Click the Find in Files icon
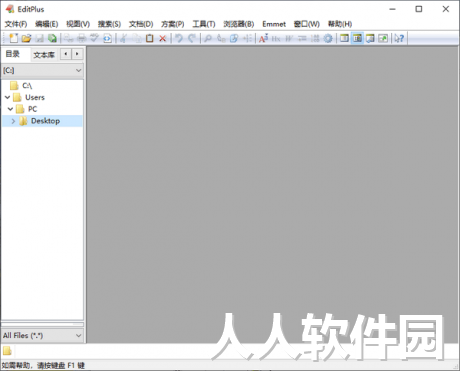This screenshot has height=371, width=460. coord(234,38)
